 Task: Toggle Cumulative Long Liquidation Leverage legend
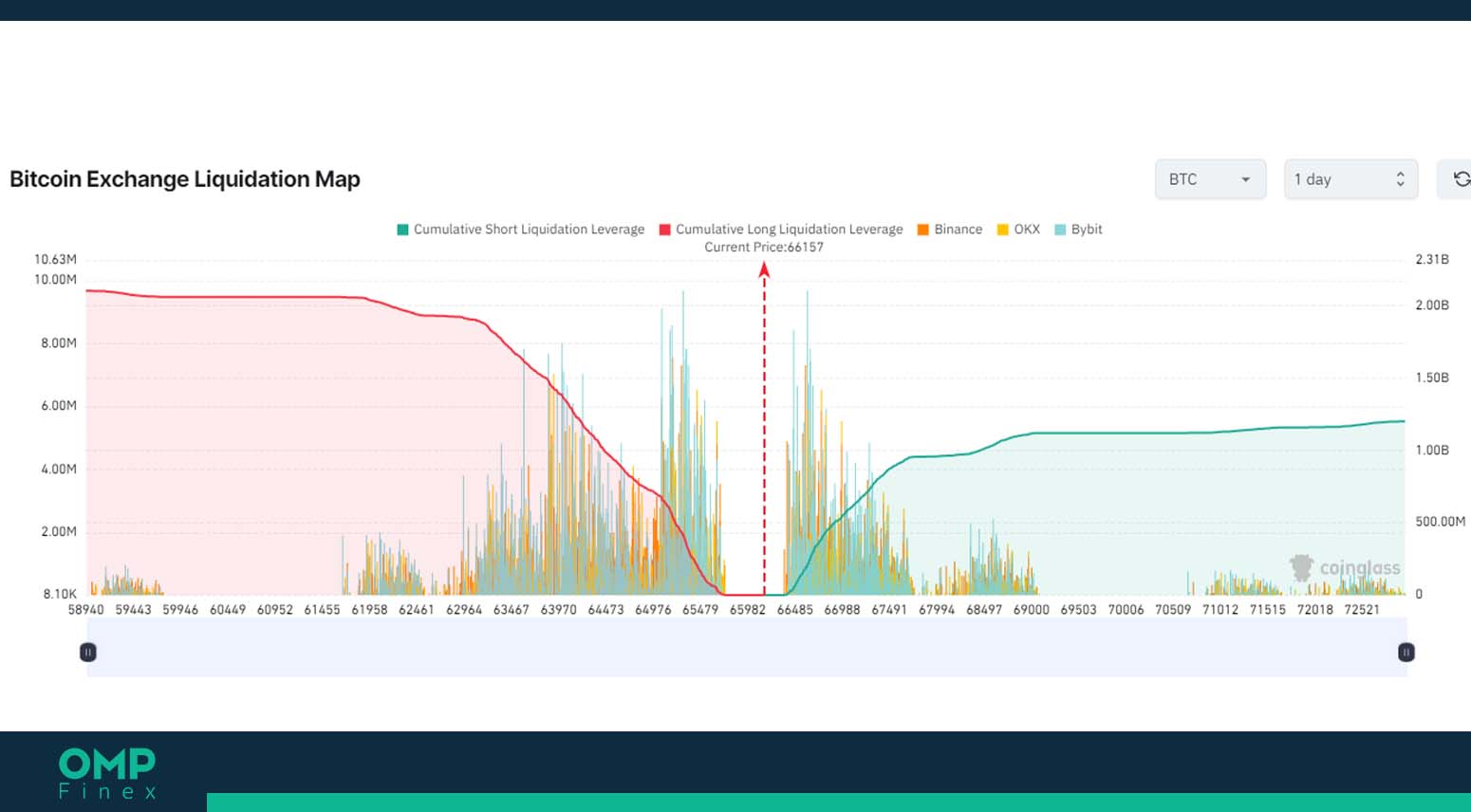point(781,230)
